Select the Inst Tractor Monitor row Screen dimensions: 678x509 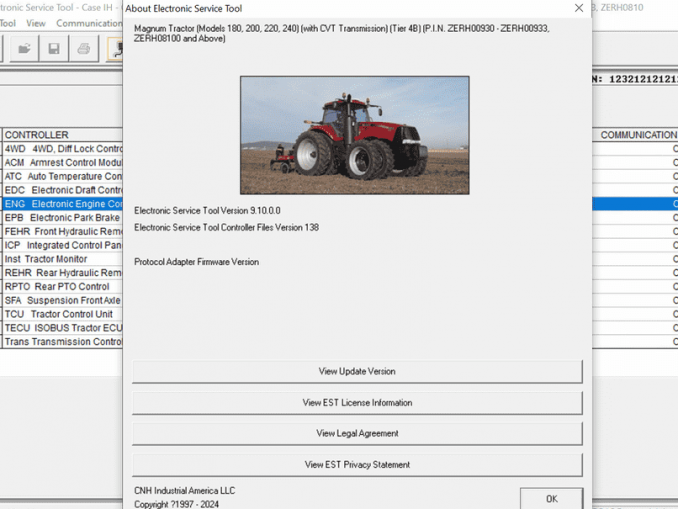coord(63,259)
